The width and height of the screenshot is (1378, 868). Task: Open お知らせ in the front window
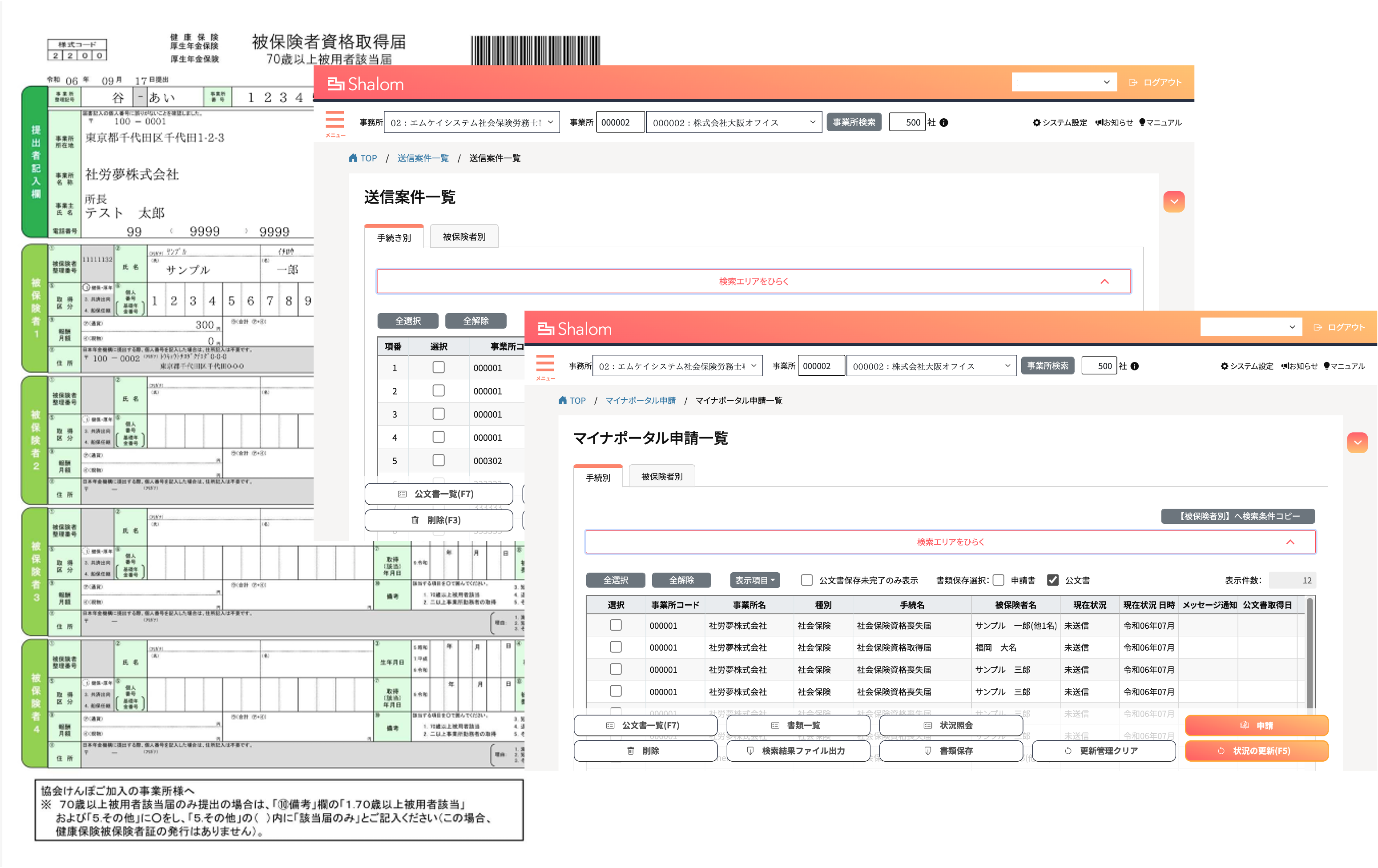click(x=1299, y=366)
